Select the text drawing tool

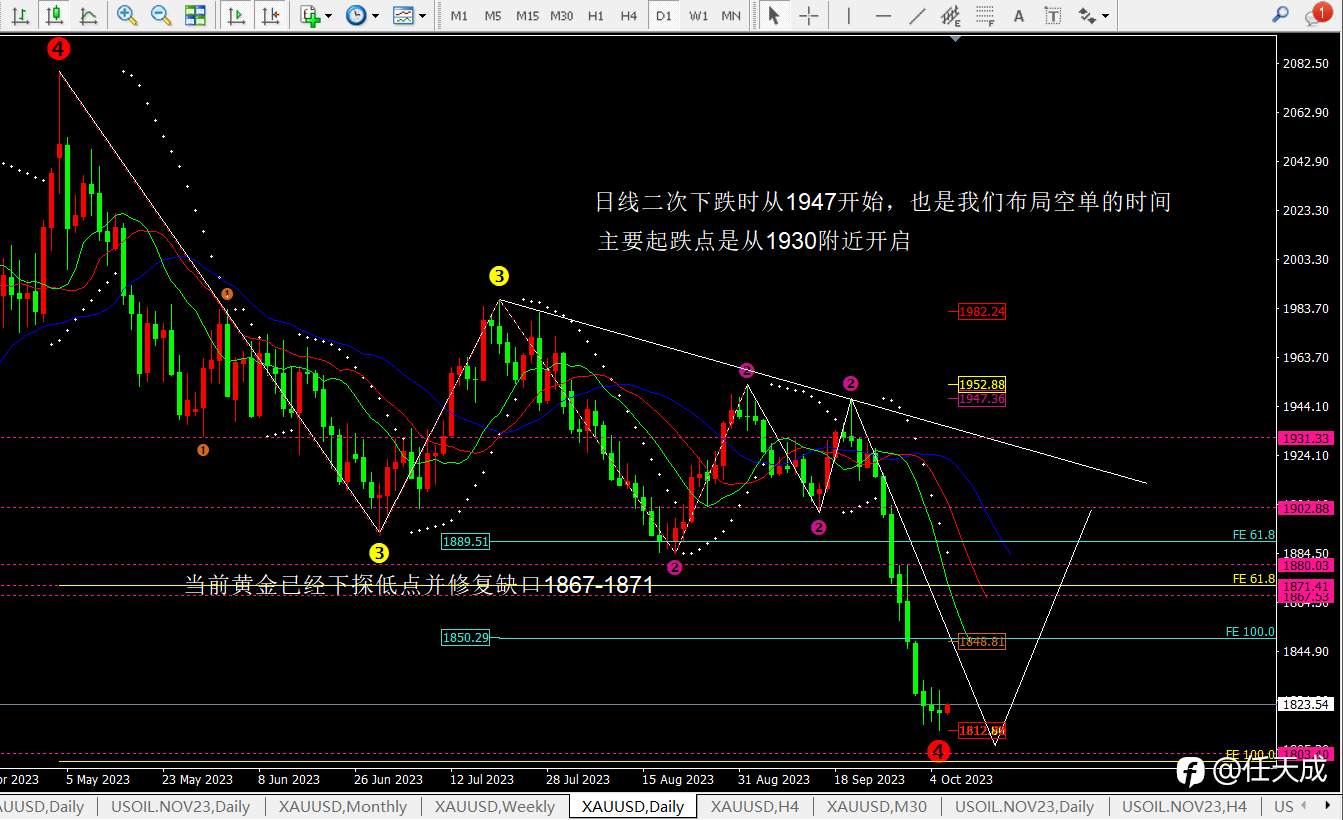click(1019, 15)
